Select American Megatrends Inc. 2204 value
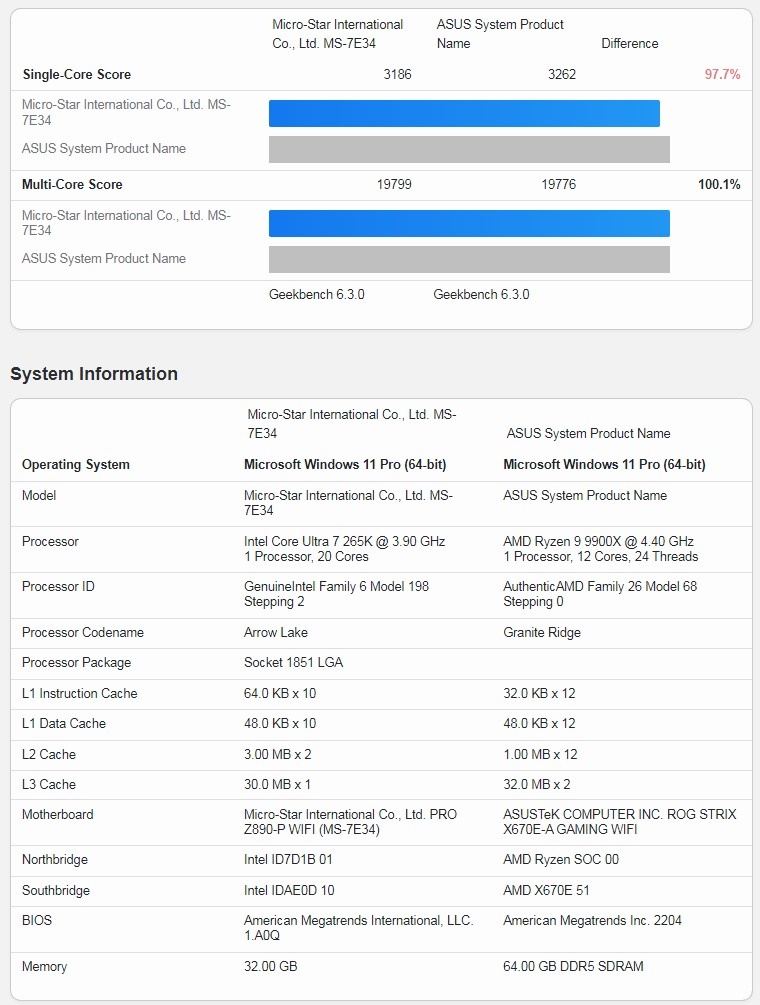 (x=593, y=921)
